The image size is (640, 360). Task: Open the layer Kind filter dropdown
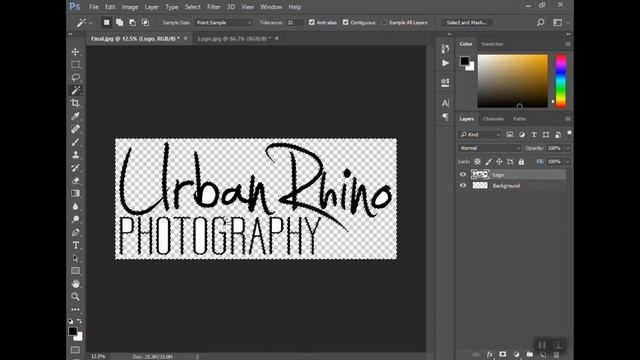[480, 135]
